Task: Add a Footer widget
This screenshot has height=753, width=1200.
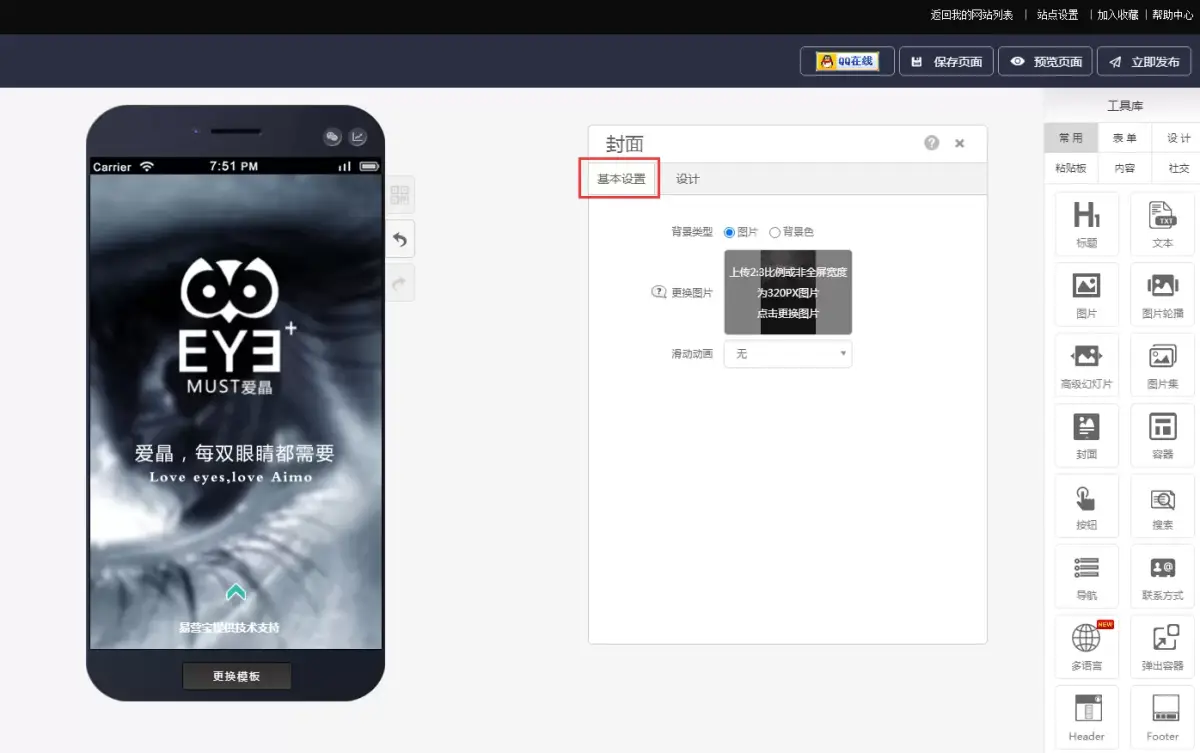Action: pyautogui.click(x=1162, y=717)
